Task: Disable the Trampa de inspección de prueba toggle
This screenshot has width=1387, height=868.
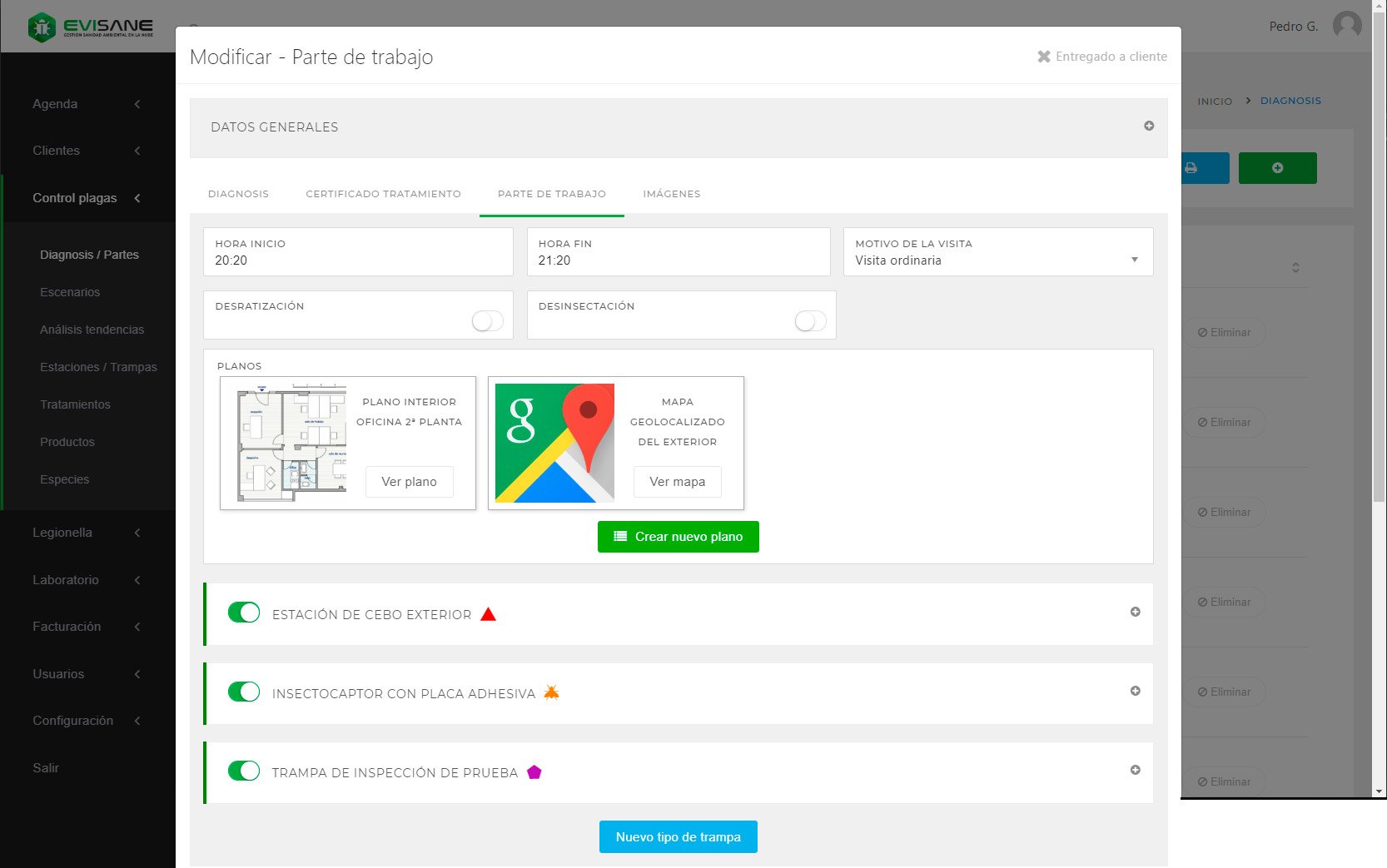Action: (244, 771)
